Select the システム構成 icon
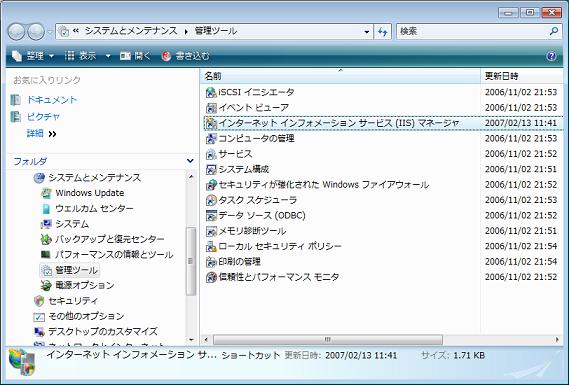 [211, 169]
